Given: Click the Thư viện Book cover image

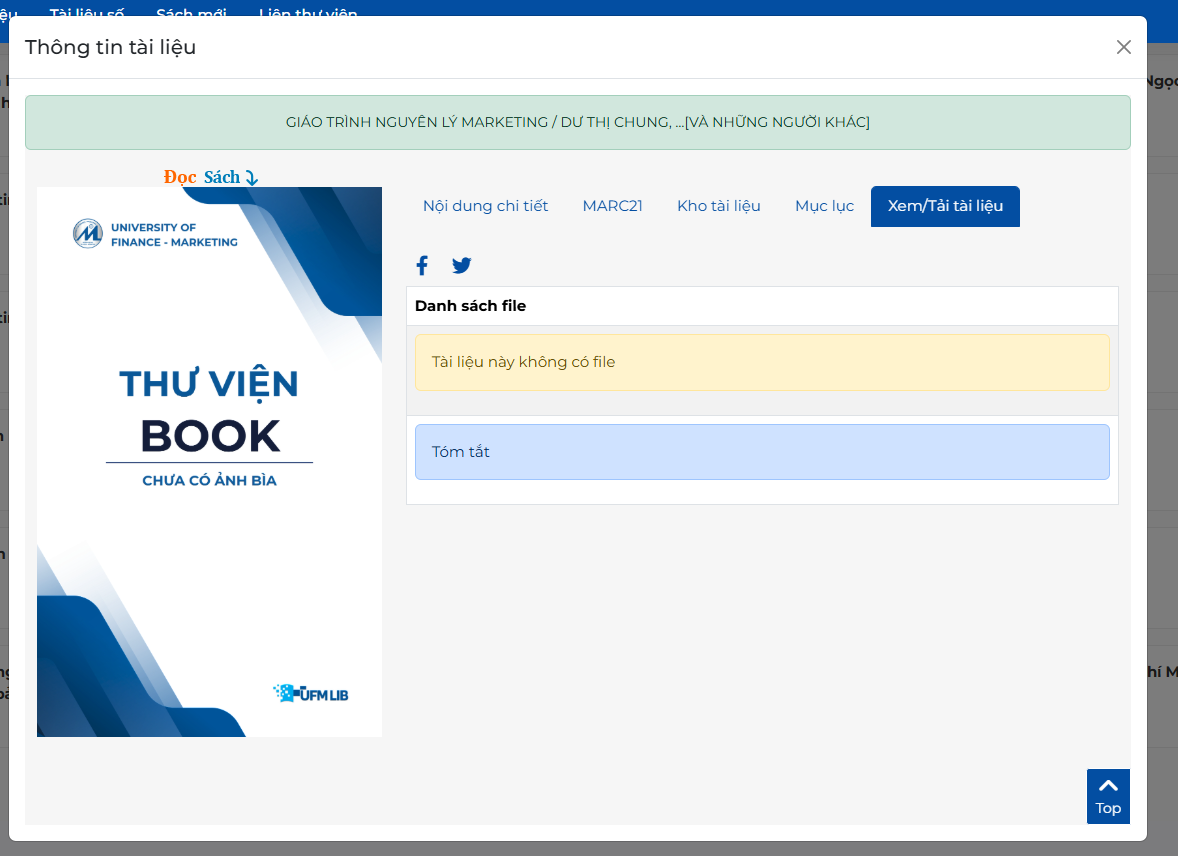Looking at the screenshot, I should pos(210,461).
